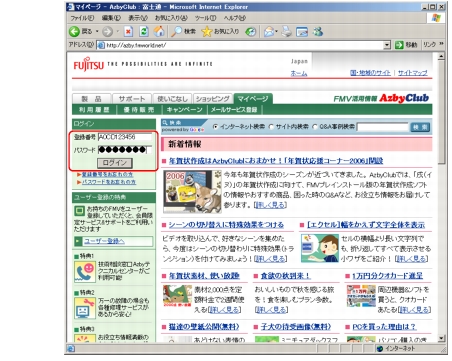Click the Edit page toolbar icon
The image size is (452, 361).
pos(302,32)
